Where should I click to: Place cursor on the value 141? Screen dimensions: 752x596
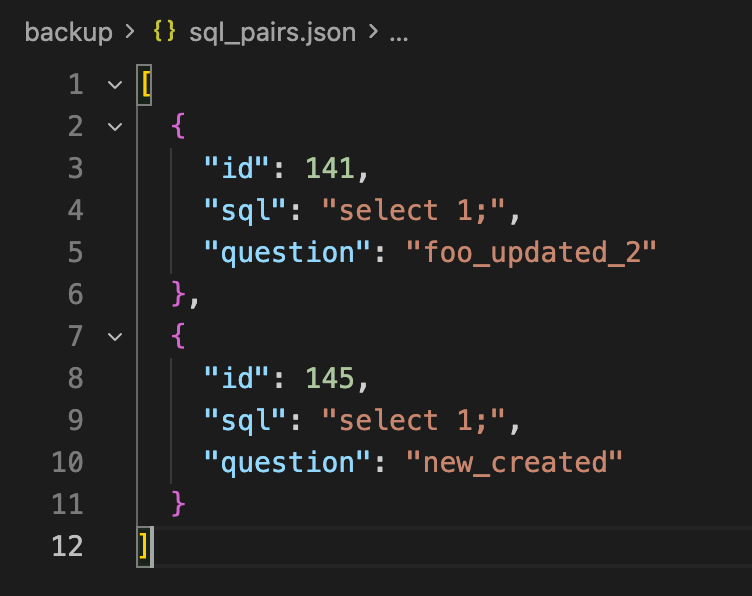330,168
